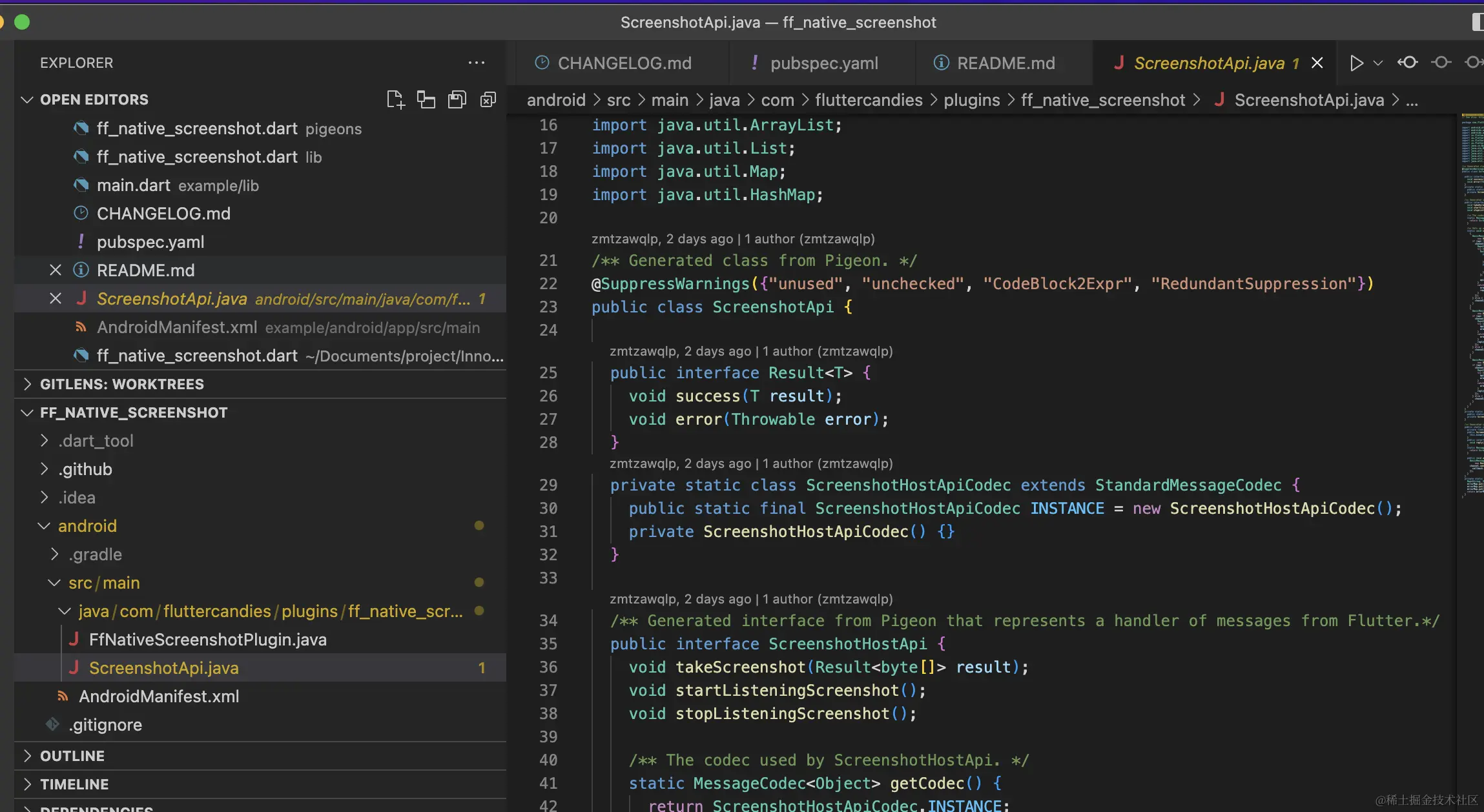Click the fluttercandies breadcrumb segment
The height and width of the screenshot is (812, 1484).
869,100
